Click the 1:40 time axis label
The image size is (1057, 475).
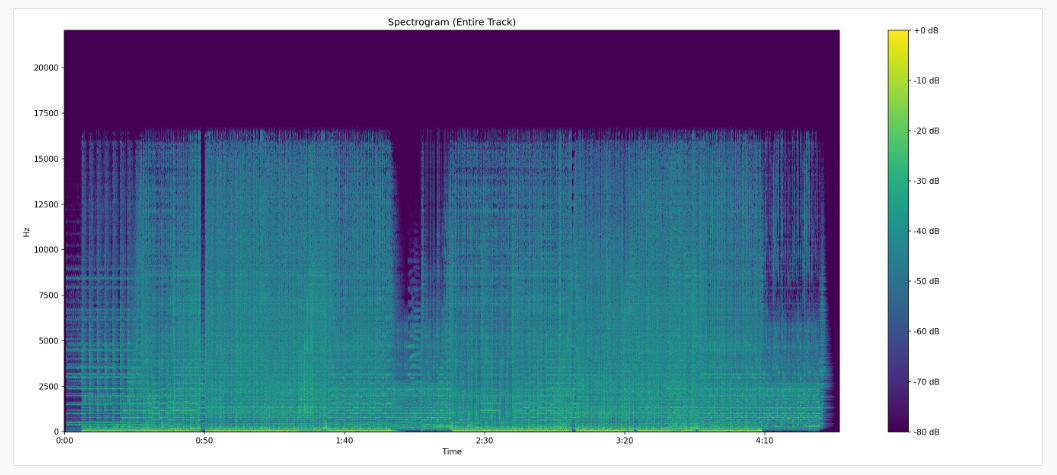pos(344,441)
